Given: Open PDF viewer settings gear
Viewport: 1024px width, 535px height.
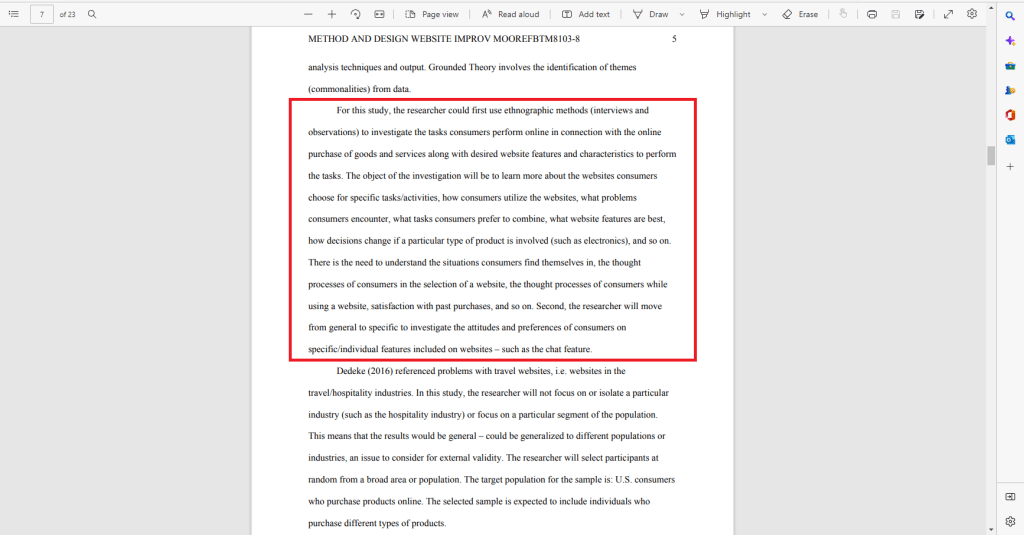Looking at the screenshot, I should pyautogui.click(x=971, y=14).
